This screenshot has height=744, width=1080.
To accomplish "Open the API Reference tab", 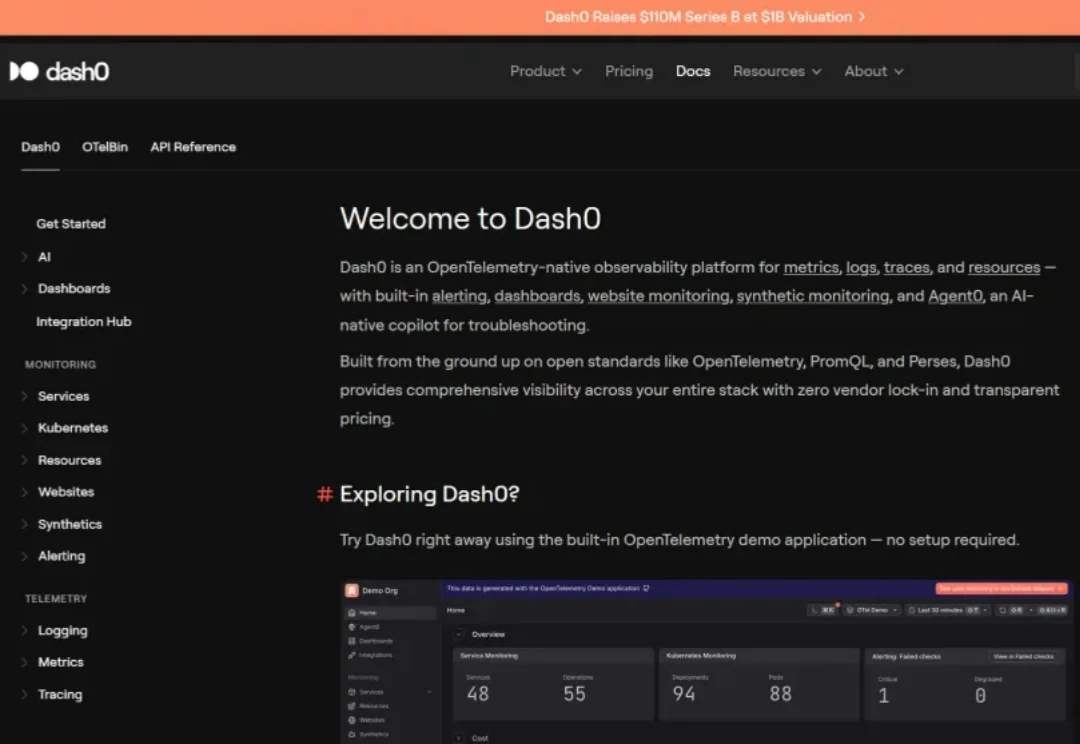I will [x=192, y=146].
